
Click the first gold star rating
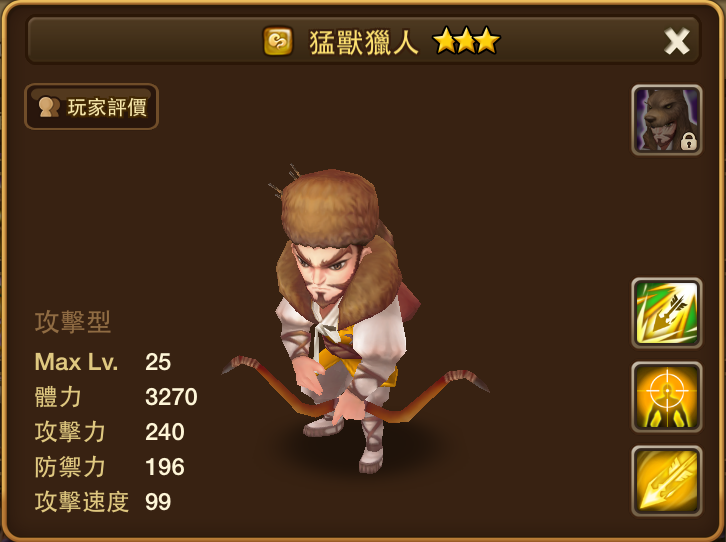click(445, 41)
